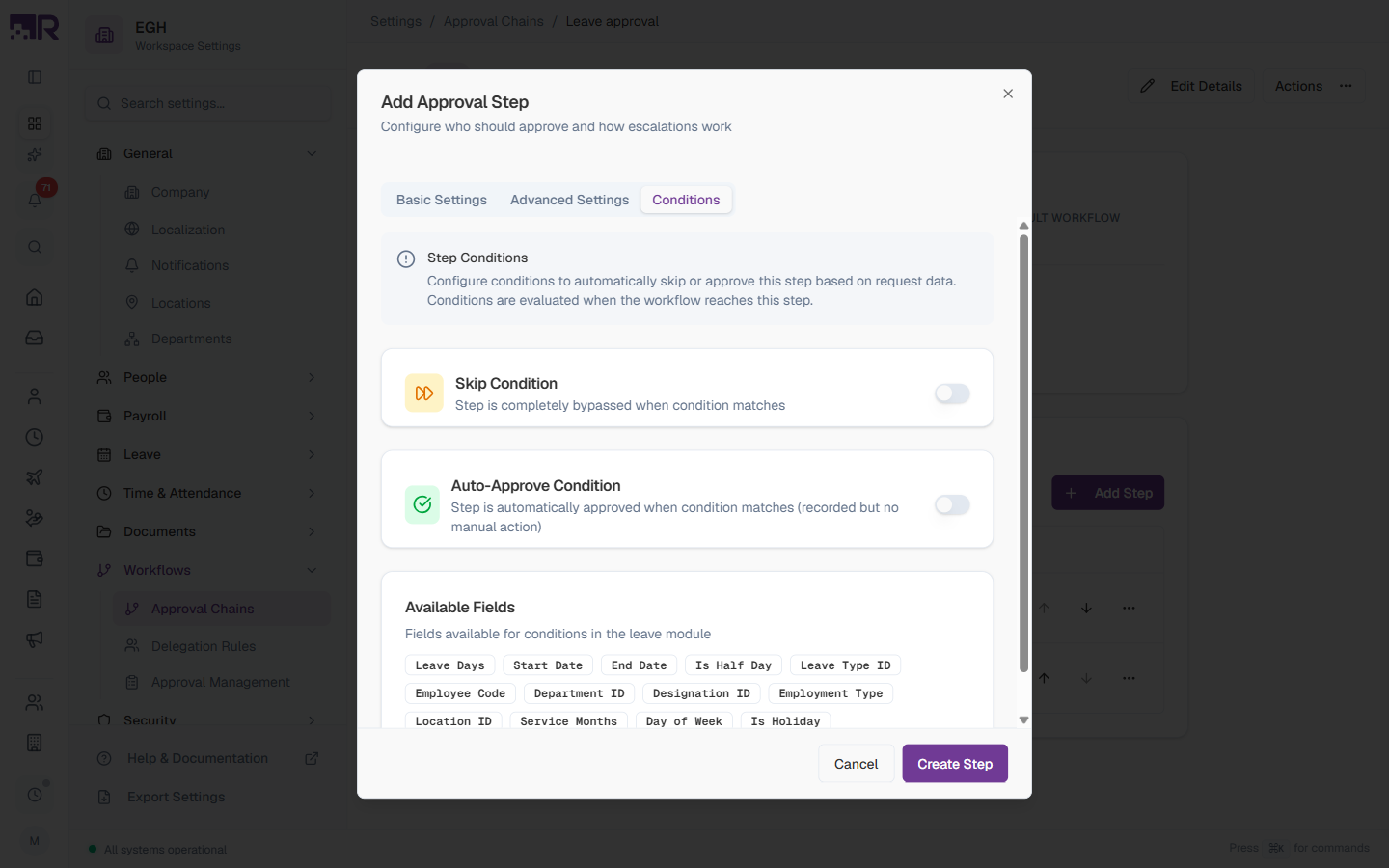Click the Cancel button

856,764
